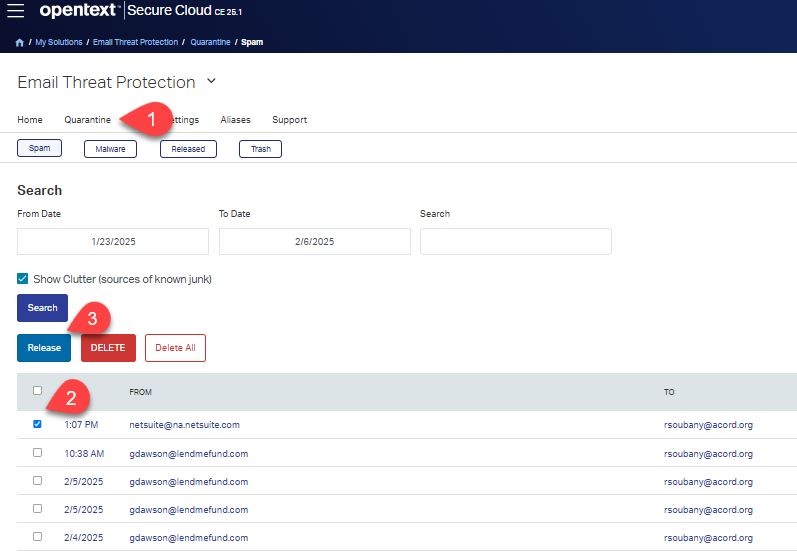797x551 pixels.
Task: Open the Home tab
Action: click(x=30, y=120)
